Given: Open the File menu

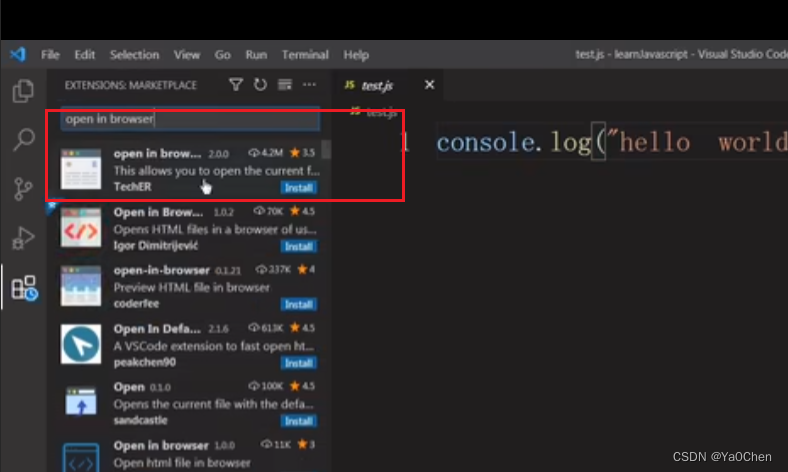Looking at the screenshot, I should [50, 55].
